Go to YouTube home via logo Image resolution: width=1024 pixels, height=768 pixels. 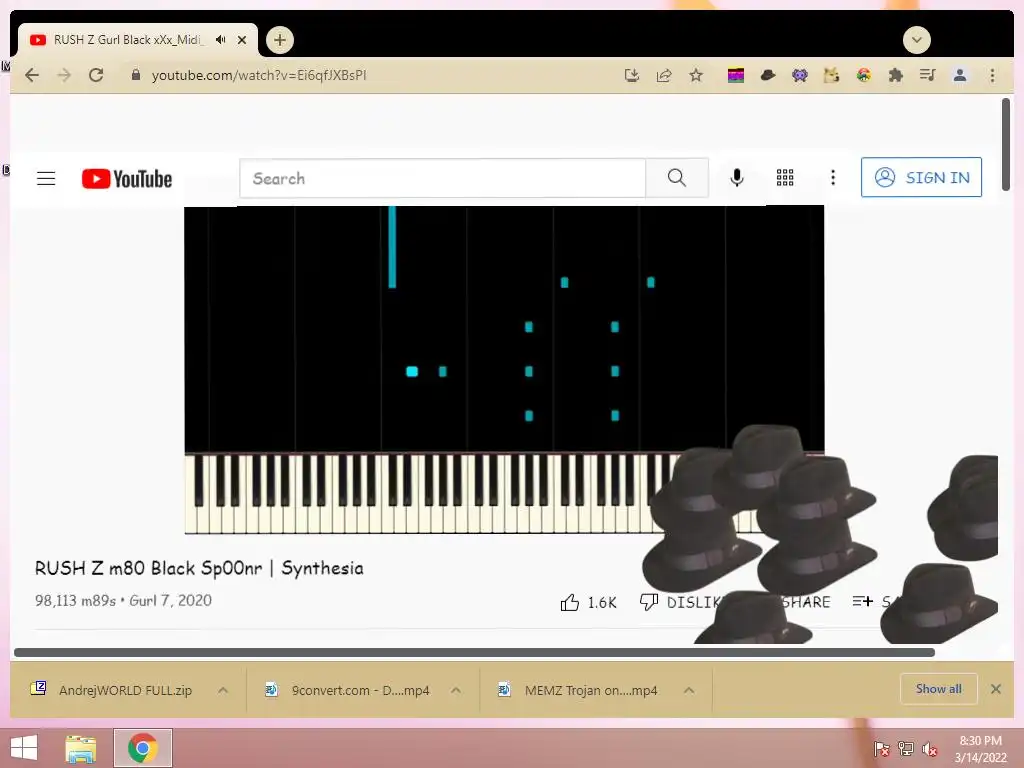tap(127, 178)
